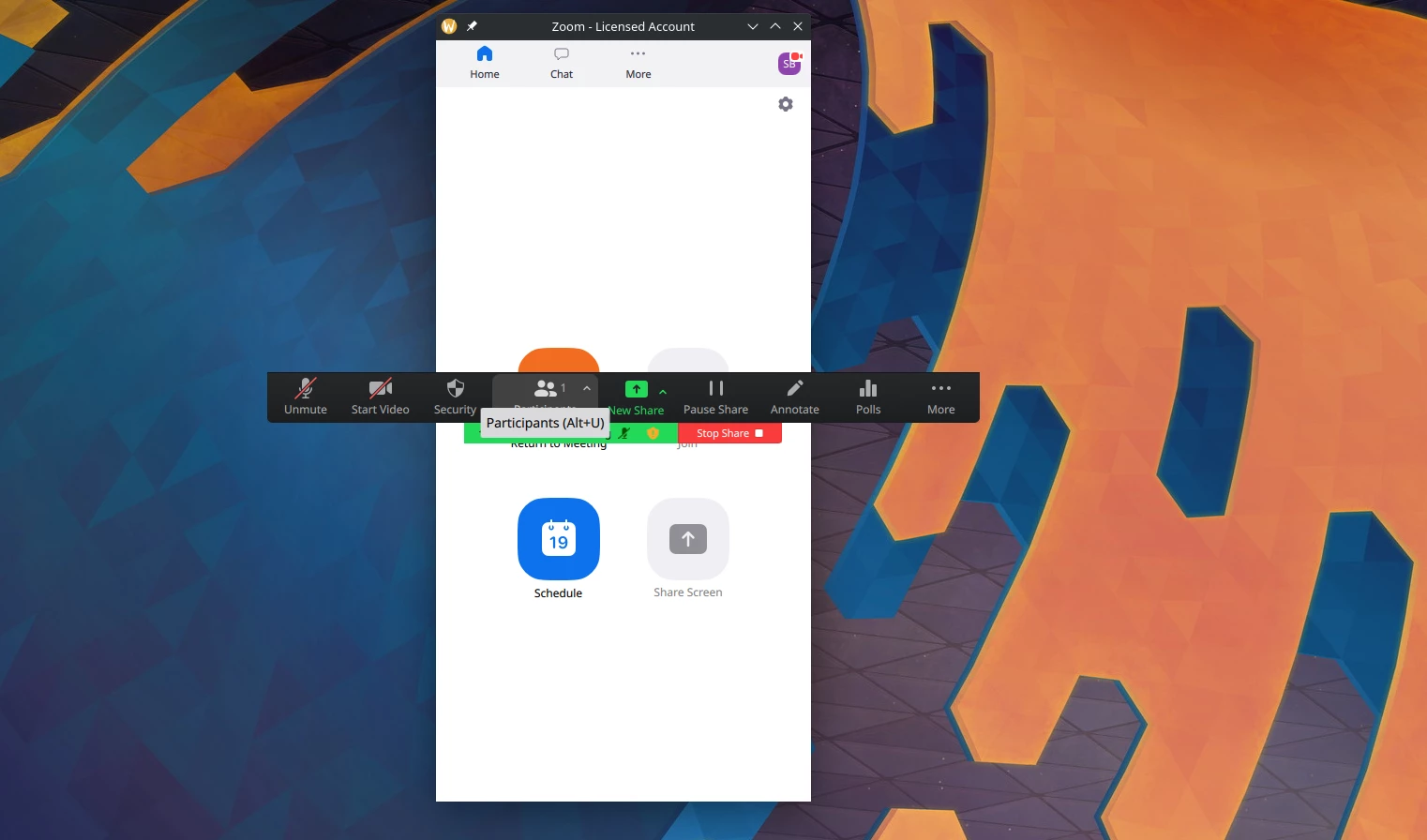Maximize the Zoom window with up chevron

point(775,26)
